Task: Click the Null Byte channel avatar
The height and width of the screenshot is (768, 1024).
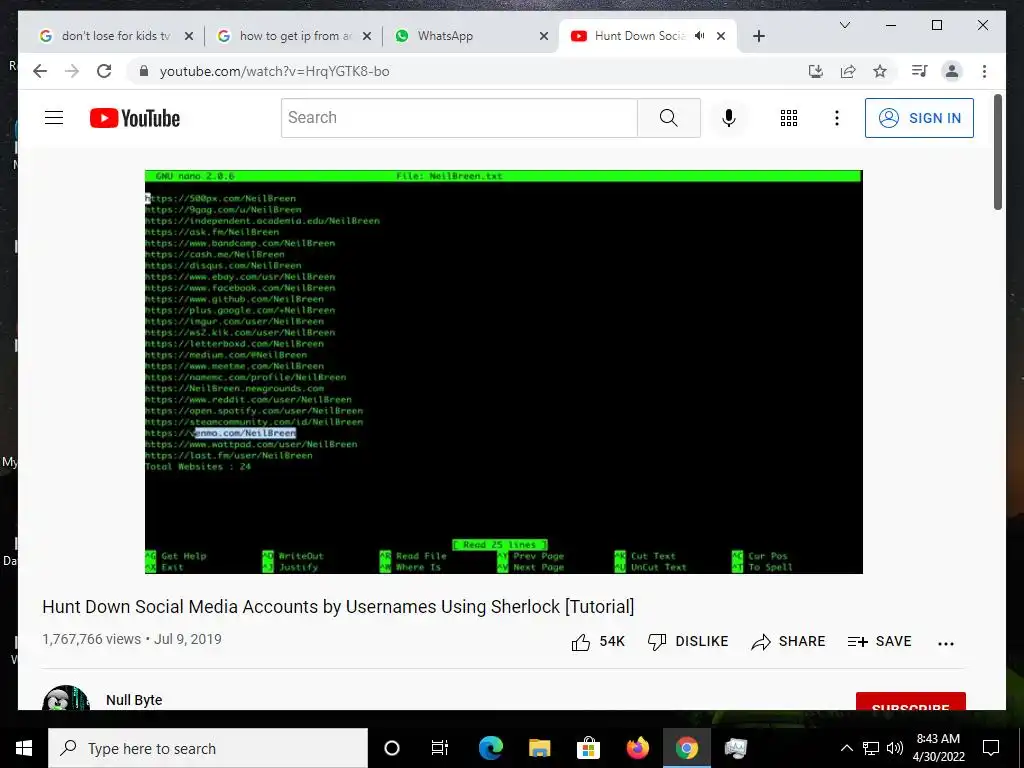Action: [x=65, y=698]
